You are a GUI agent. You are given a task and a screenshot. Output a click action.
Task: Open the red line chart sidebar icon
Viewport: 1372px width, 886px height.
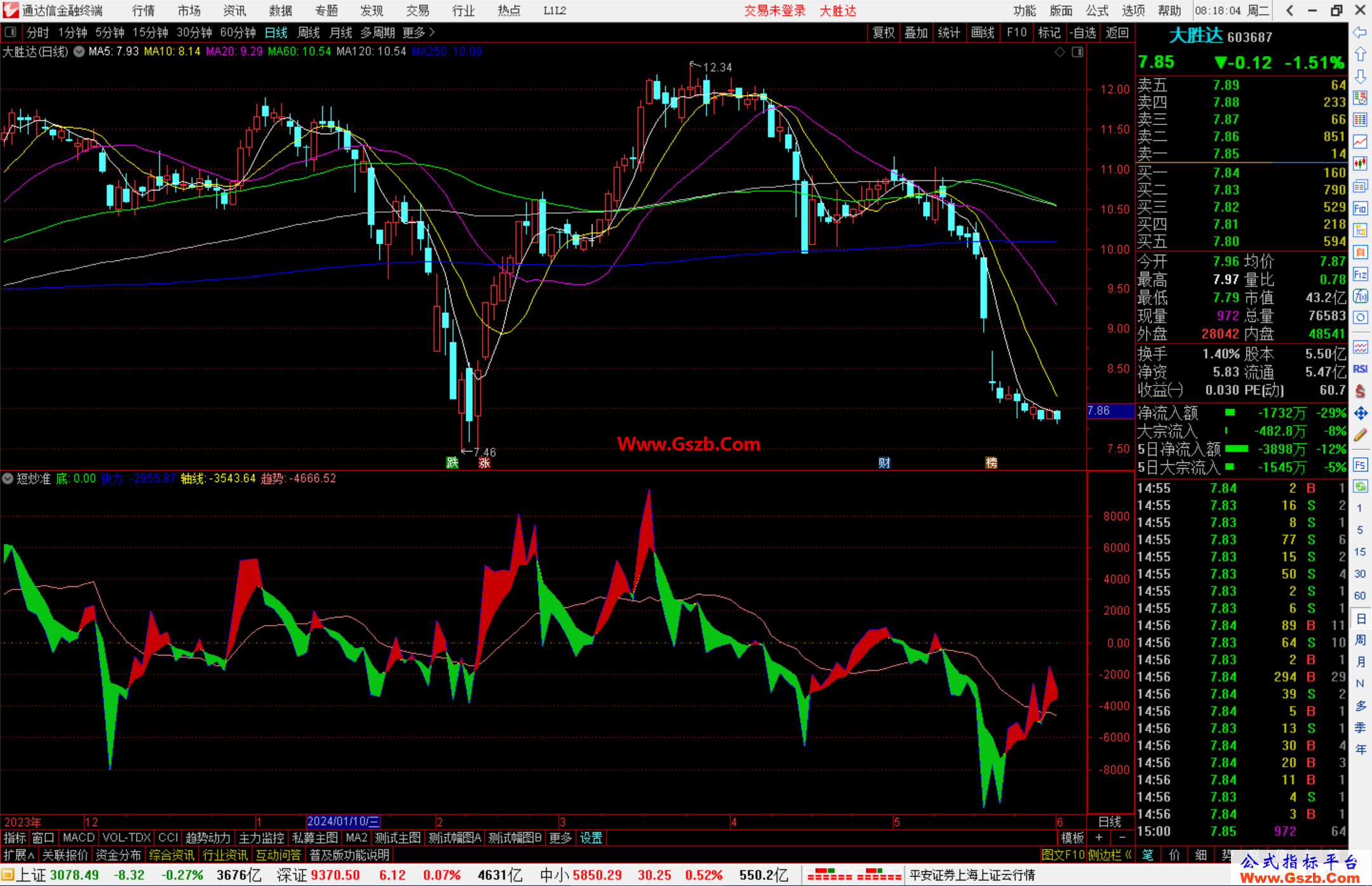(x=1360, y=142)
